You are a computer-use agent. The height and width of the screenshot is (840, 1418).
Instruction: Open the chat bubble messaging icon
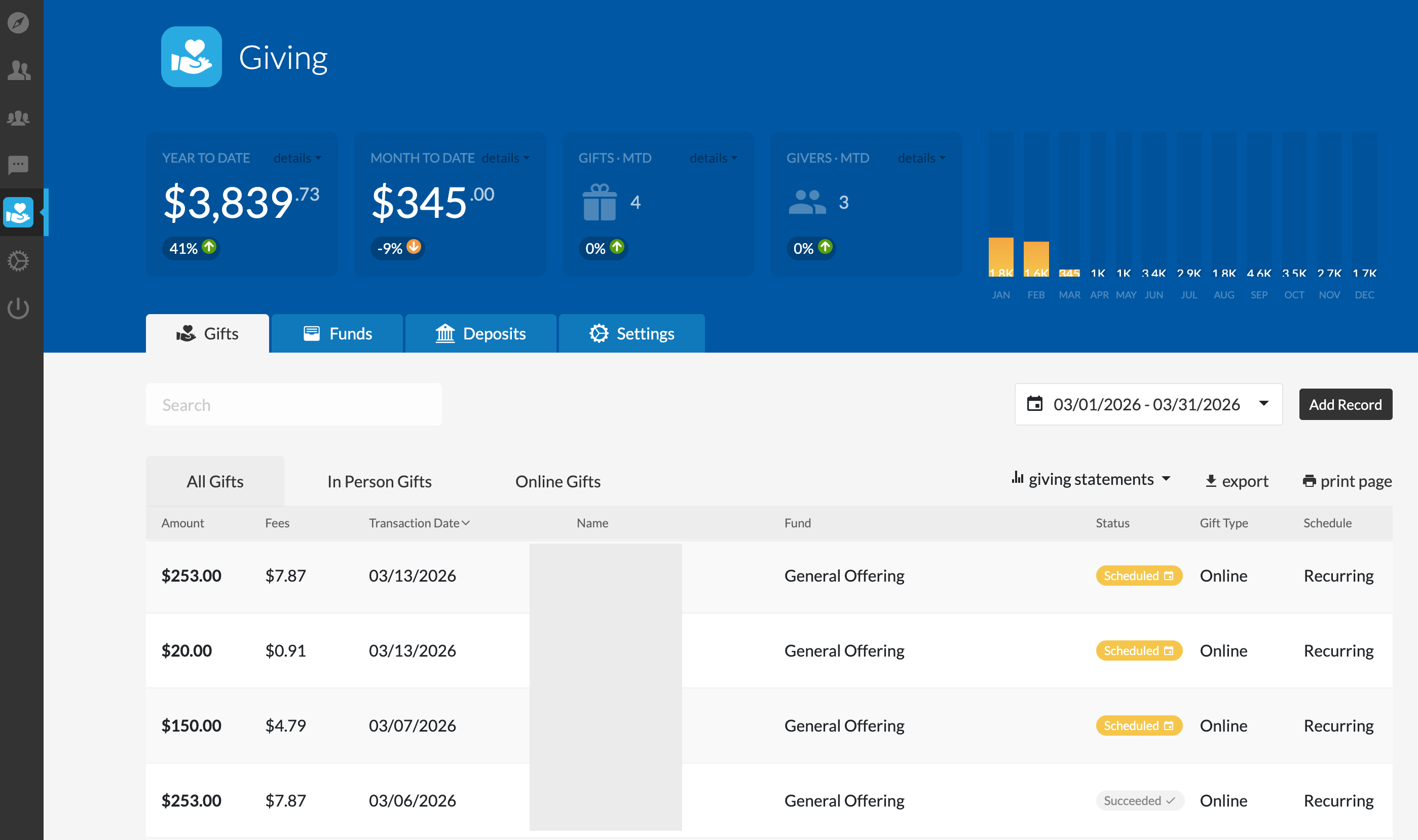click(19, 165)
